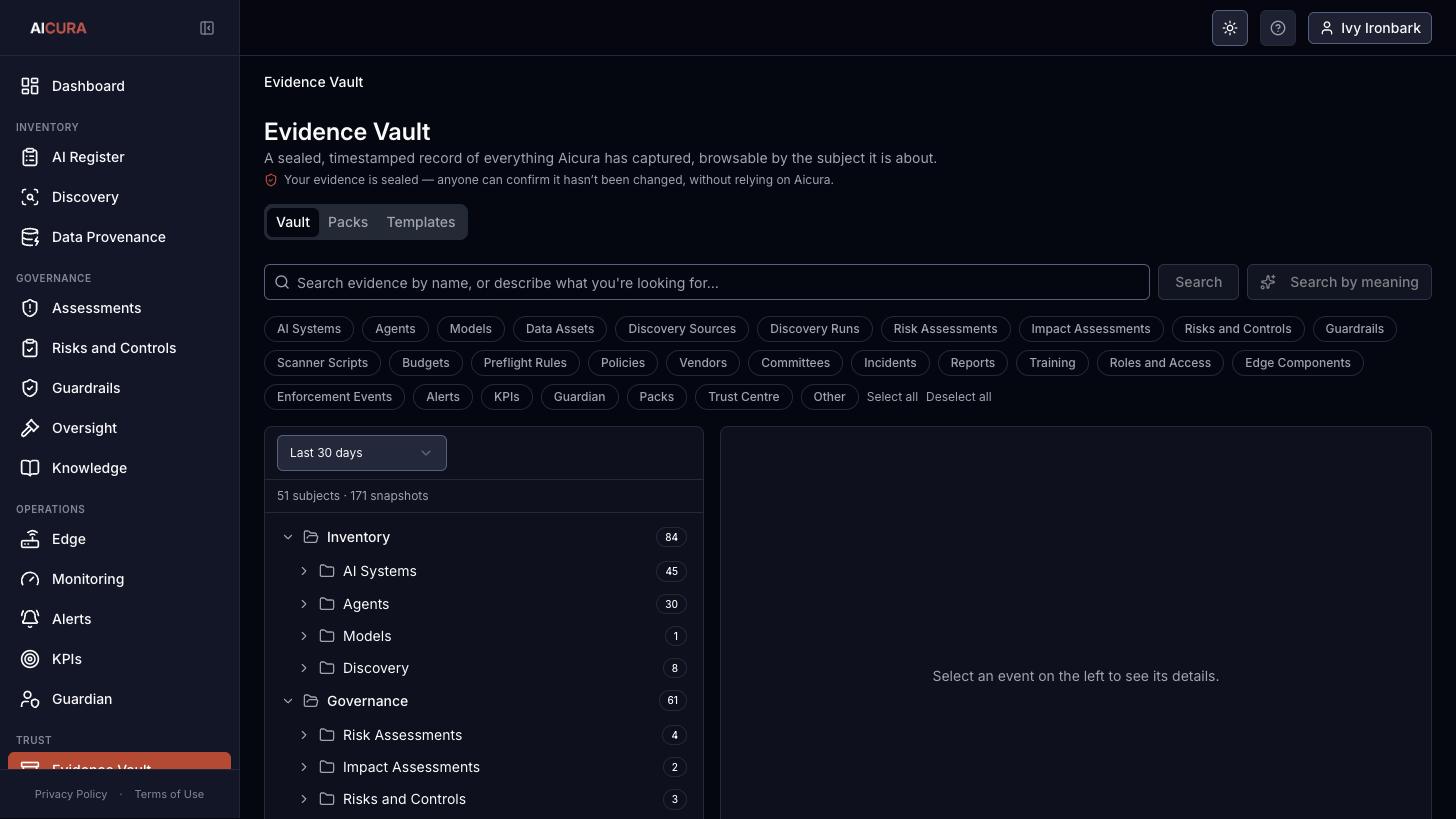Open the Privacy Policy link
Screen dimensions: 1456x819
pyautogui.click(x=71, y=794)
